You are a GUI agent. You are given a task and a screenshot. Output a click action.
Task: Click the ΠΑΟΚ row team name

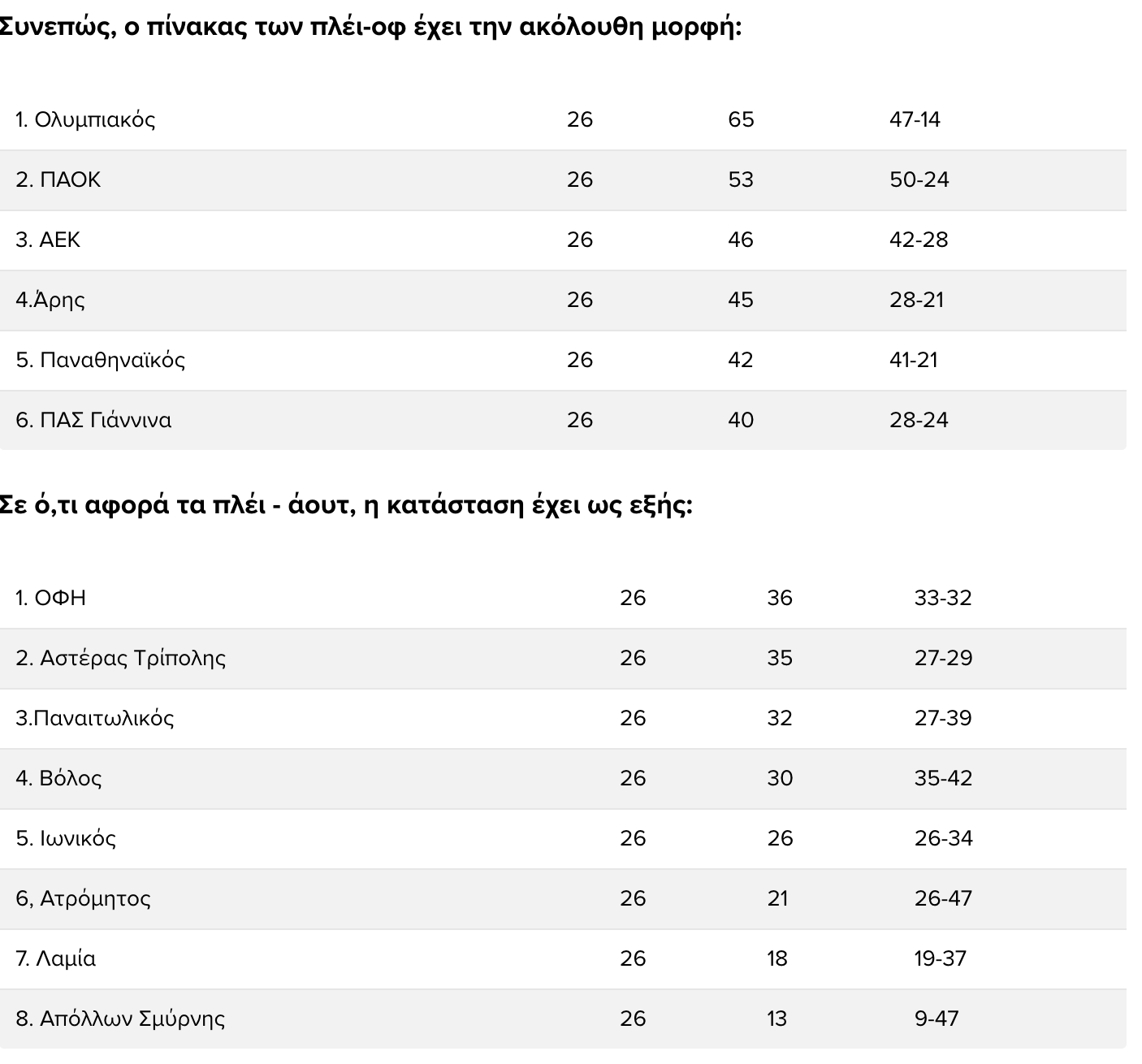58,179
